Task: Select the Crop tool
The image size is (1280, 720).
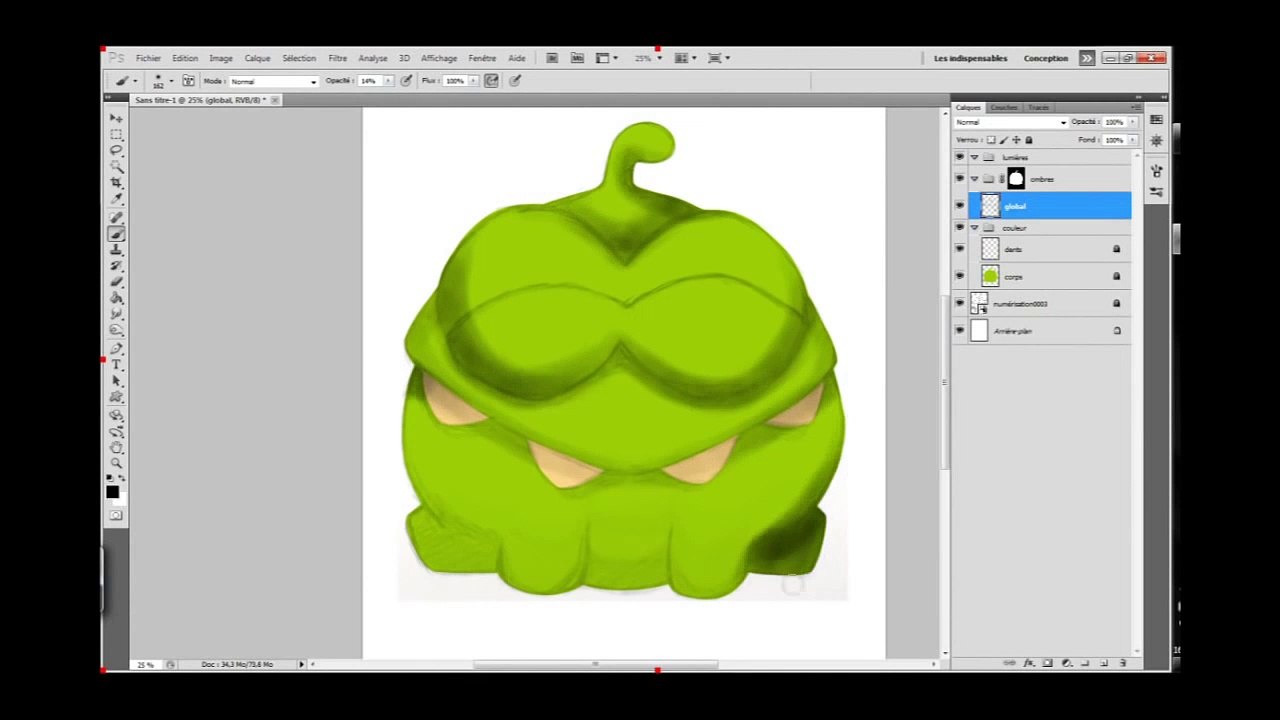Action: click(x=116, y=183)
